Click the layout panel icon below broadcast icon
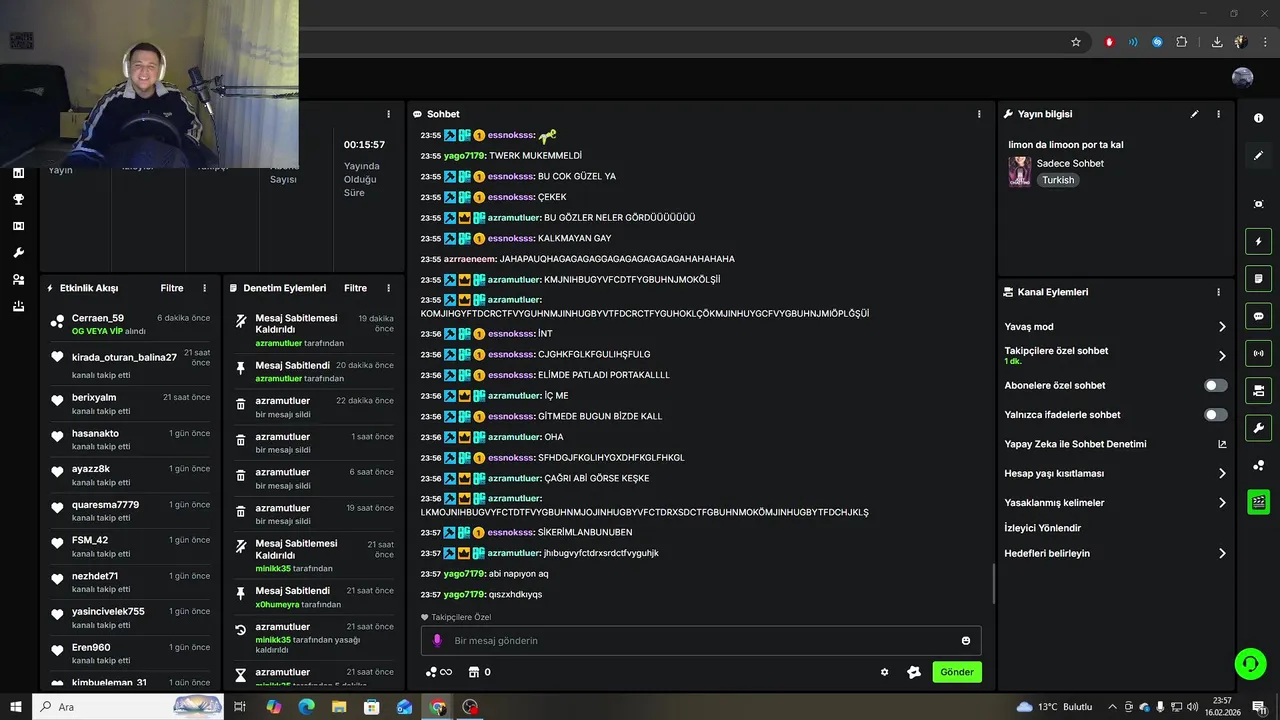 1258,390
